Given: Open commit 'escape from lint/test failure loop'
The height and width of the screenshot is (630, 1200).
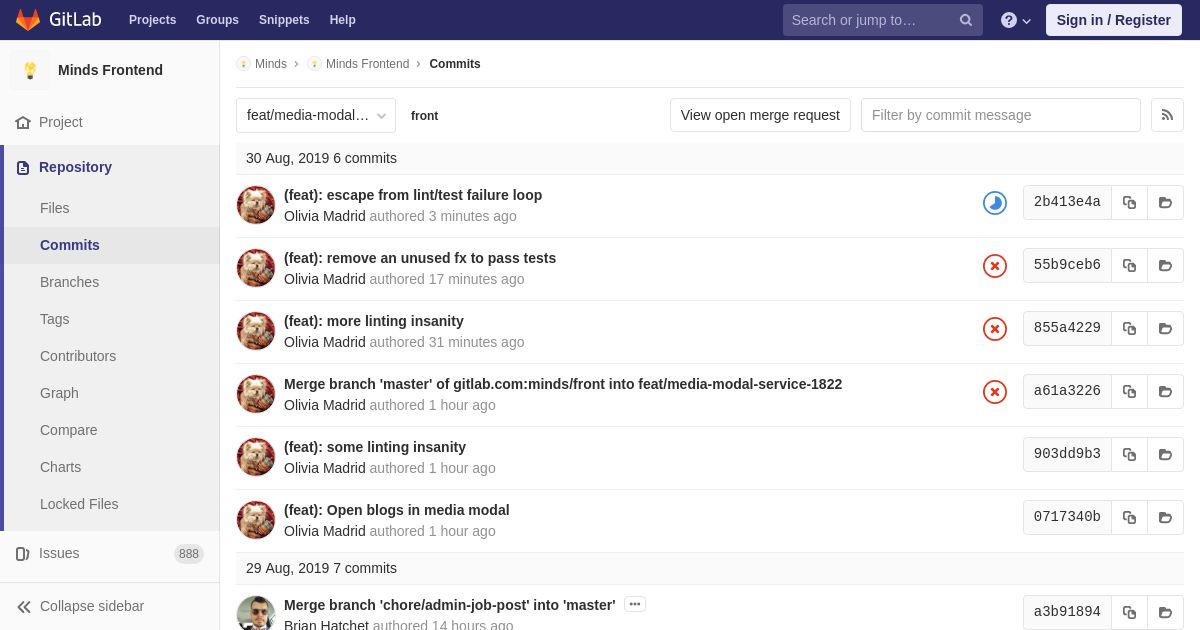Looking at the screenshot, I should click(413, 195).
